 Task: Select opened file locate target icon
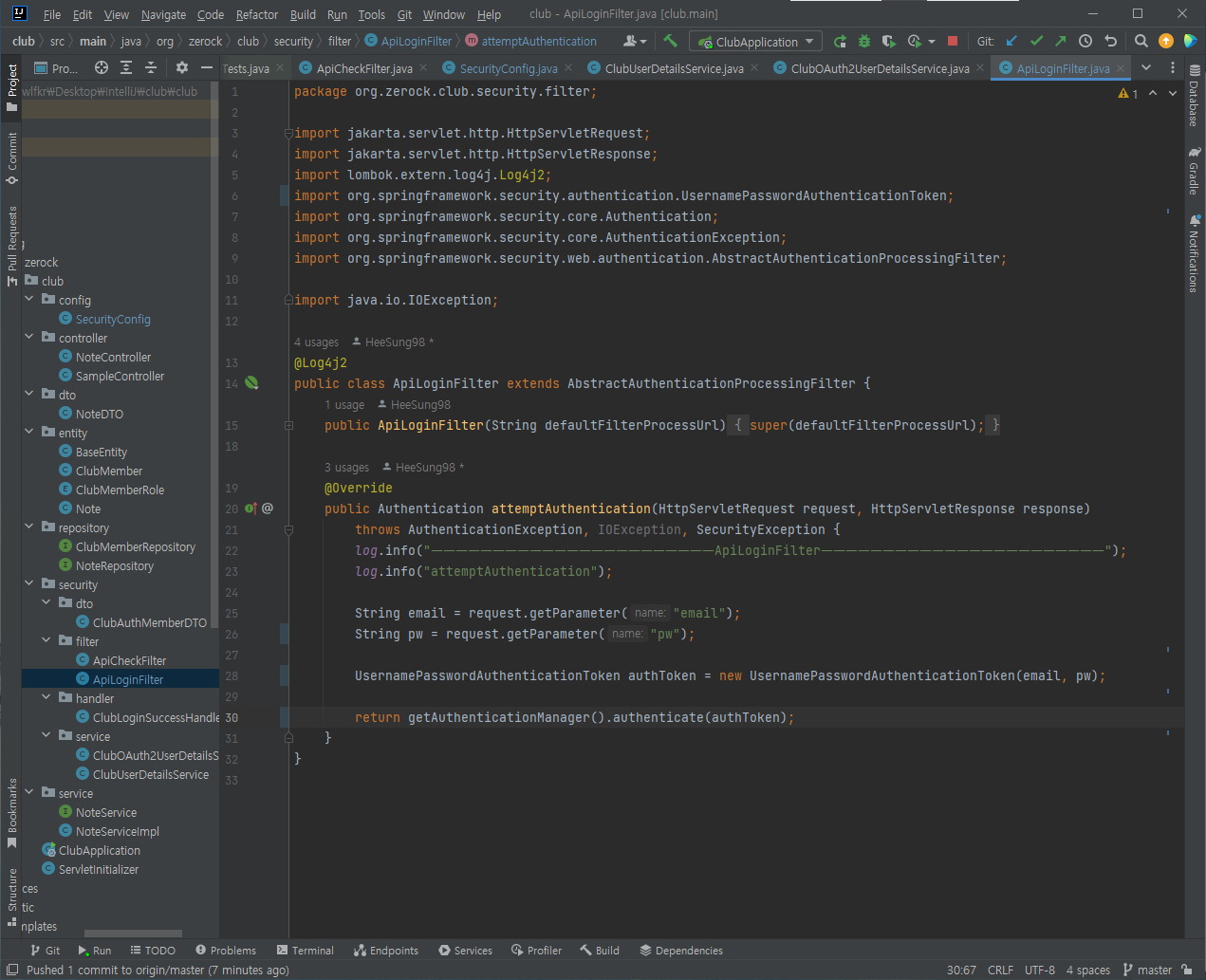click(x=102, y=67)
